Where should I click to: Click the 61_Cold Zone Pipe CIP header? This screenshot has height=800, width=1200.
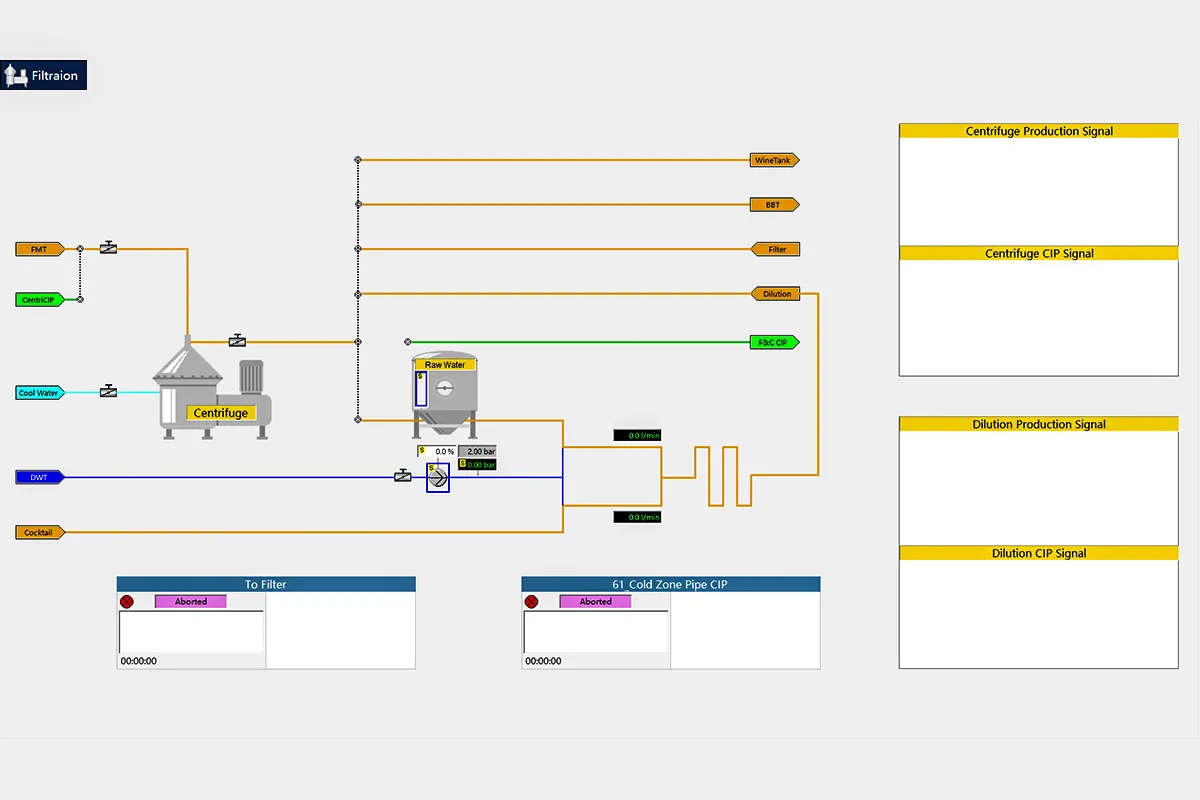(x=671, y=584)
